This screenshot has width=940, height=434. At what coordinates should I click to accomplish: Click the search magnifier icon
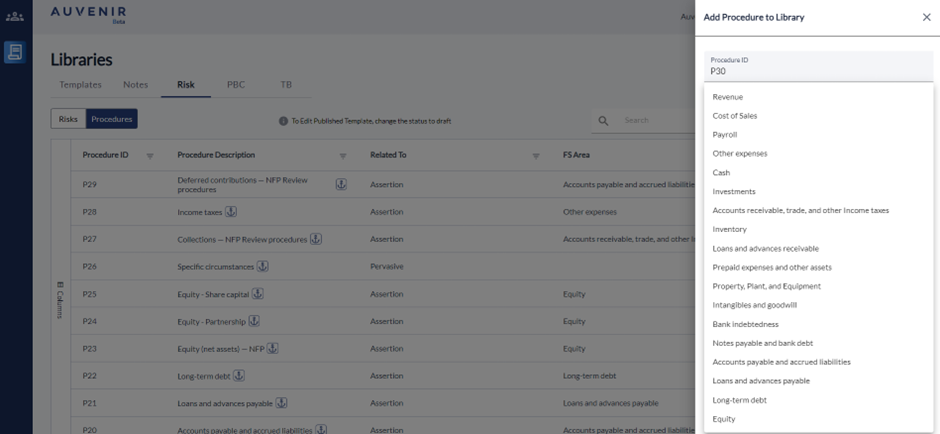point(603,120)
